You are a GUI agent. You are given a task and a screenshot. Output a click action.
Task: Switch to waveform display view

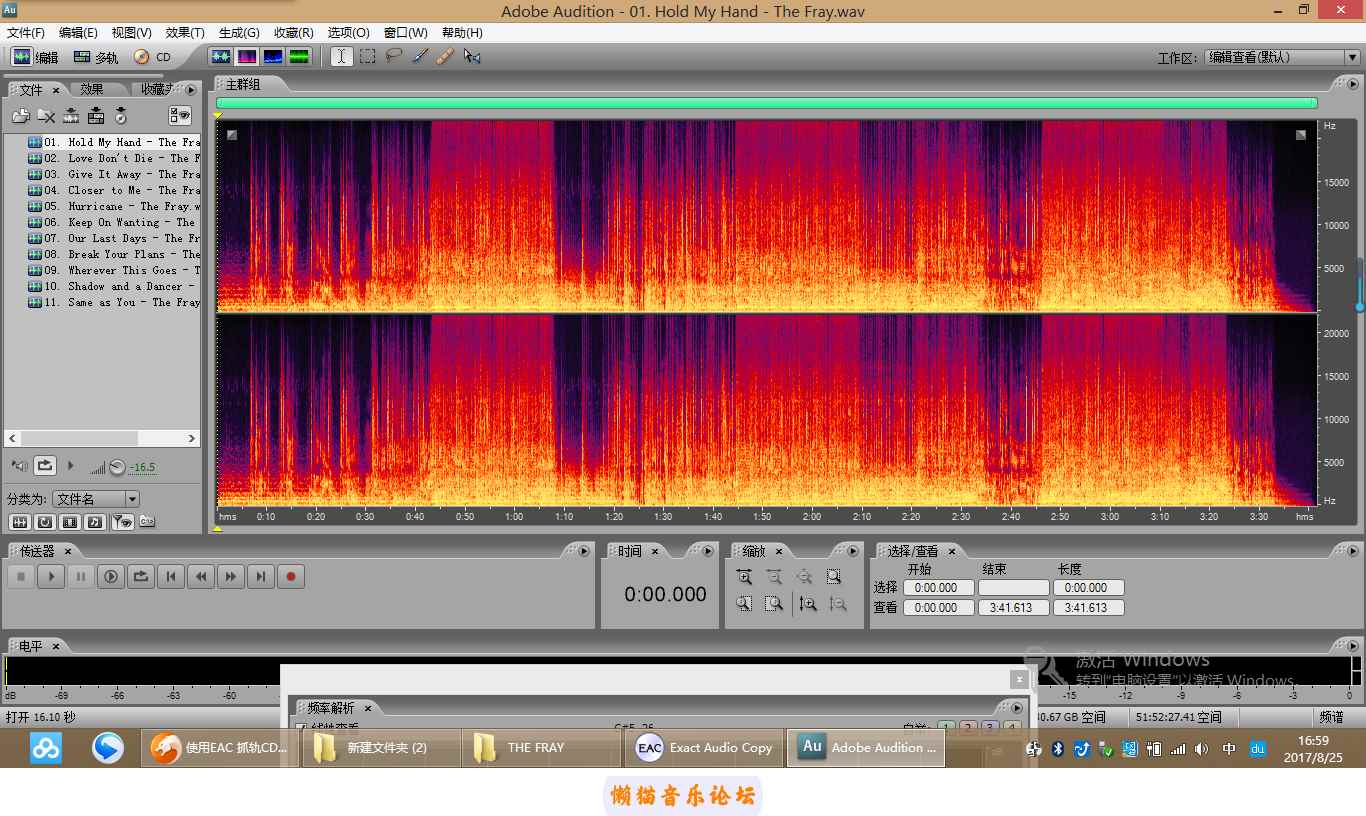tap(221, 56)
